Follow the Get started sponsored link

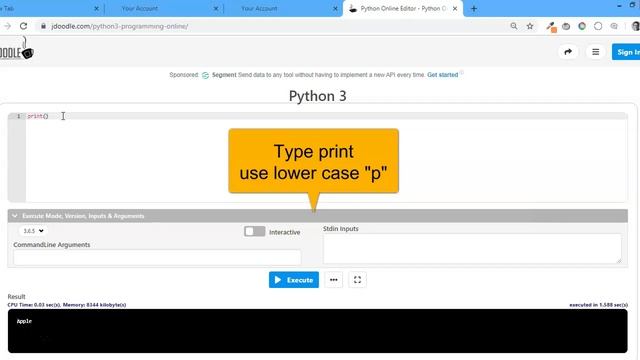pyautogui.click(x=442, y=75)
